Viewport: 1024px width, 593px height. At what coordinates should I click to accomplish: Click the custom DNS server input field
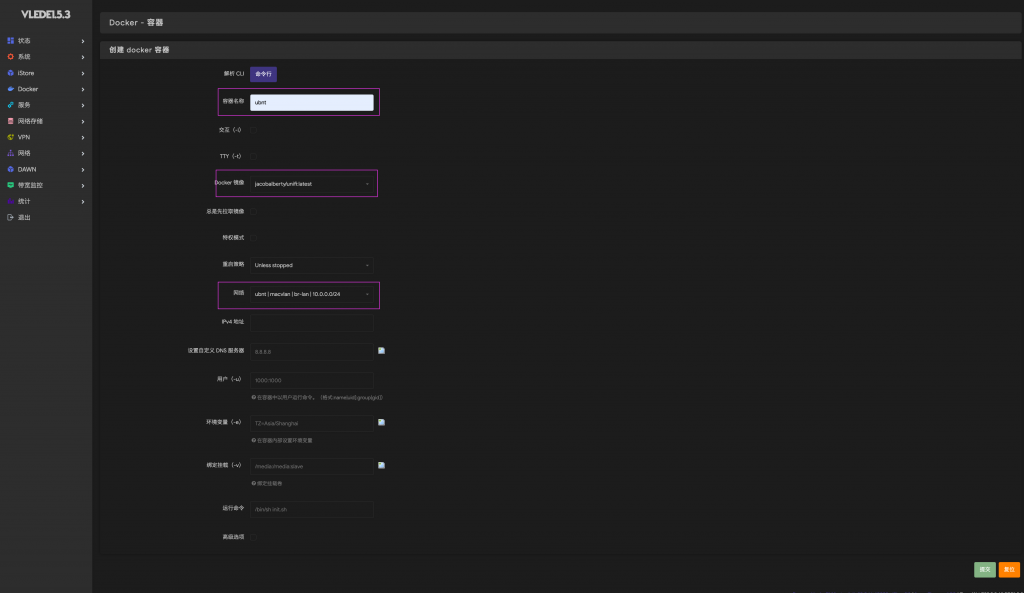point(312,351)
